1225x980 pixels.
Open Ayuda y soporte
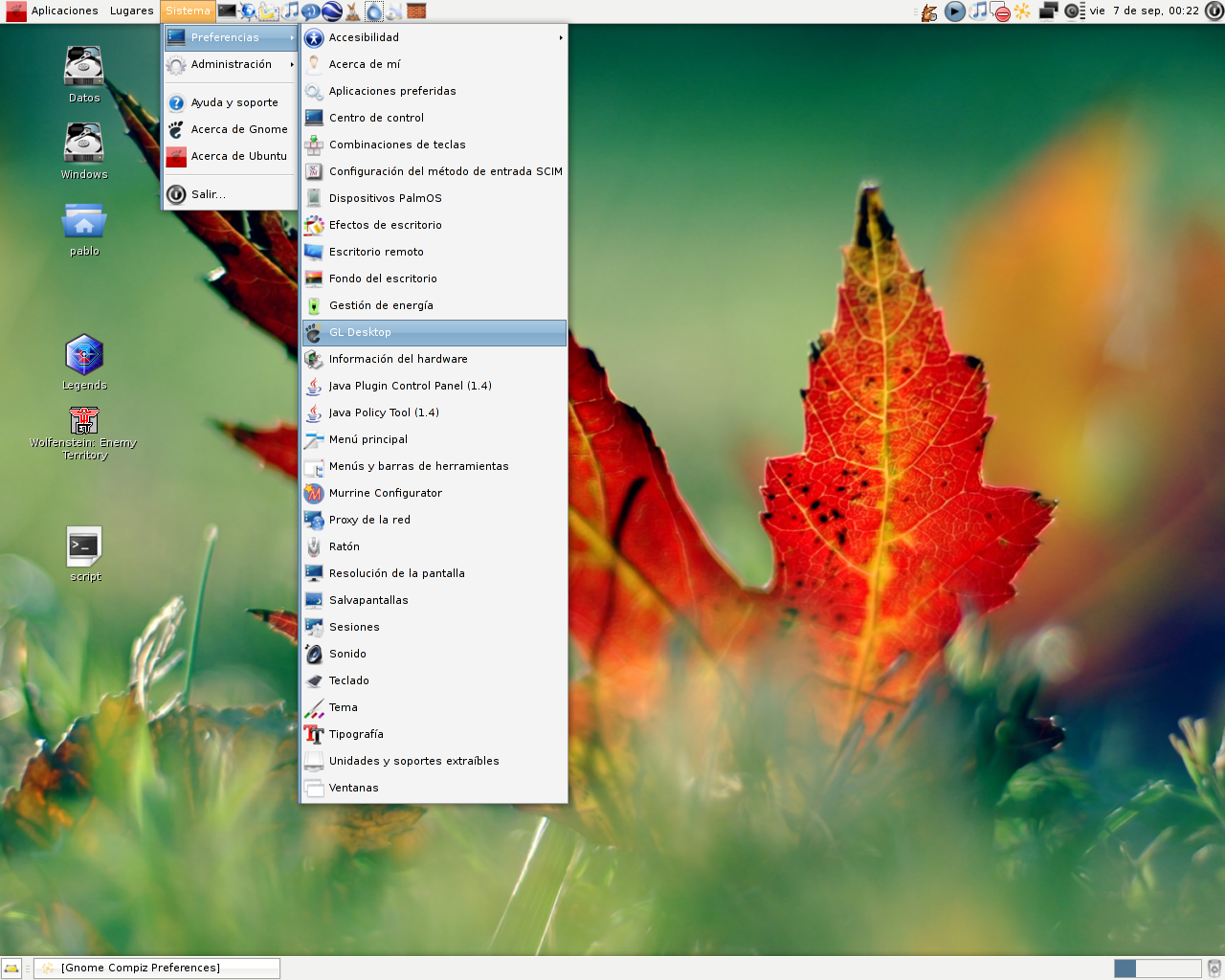pos(231,102)
